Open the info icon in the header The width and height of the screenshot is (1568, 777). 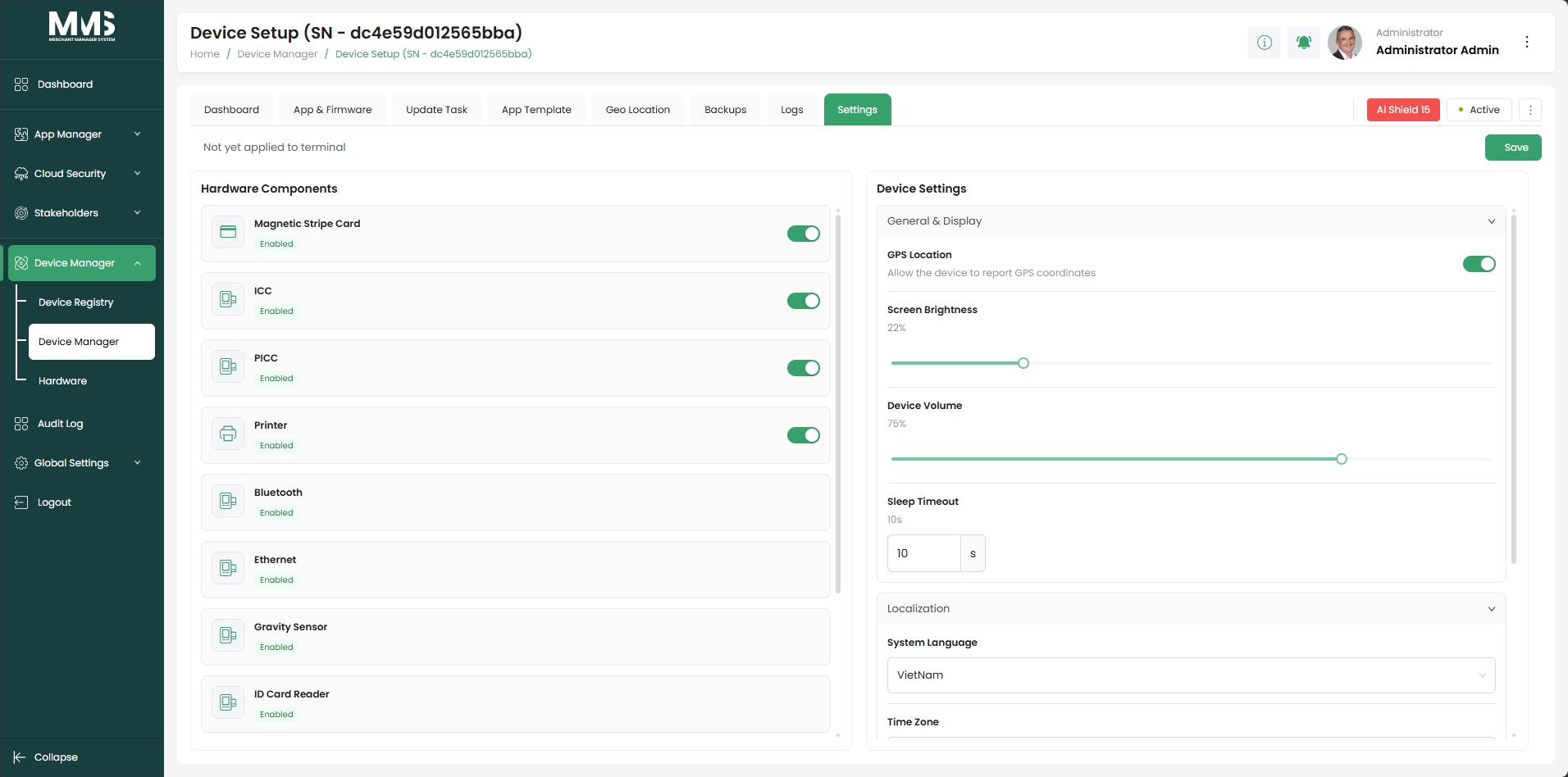(1265, 43)
